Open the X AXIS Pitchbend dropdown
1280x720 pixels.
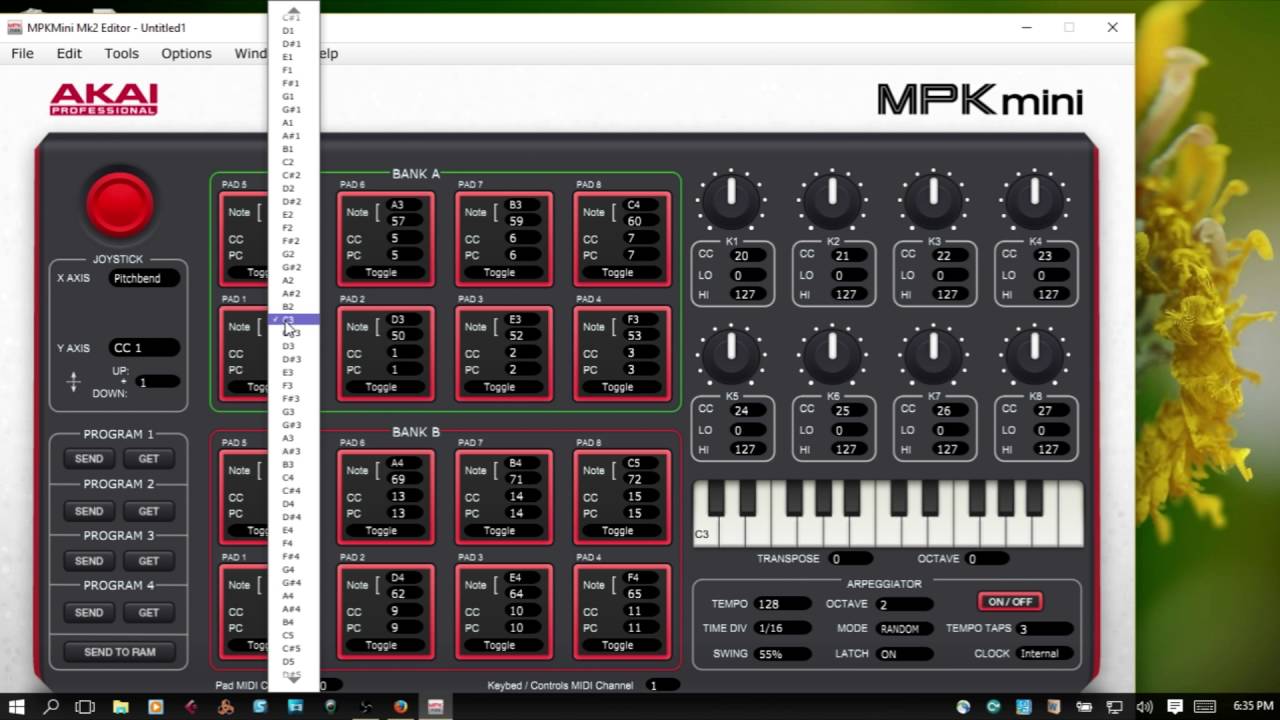pos(144,279)
